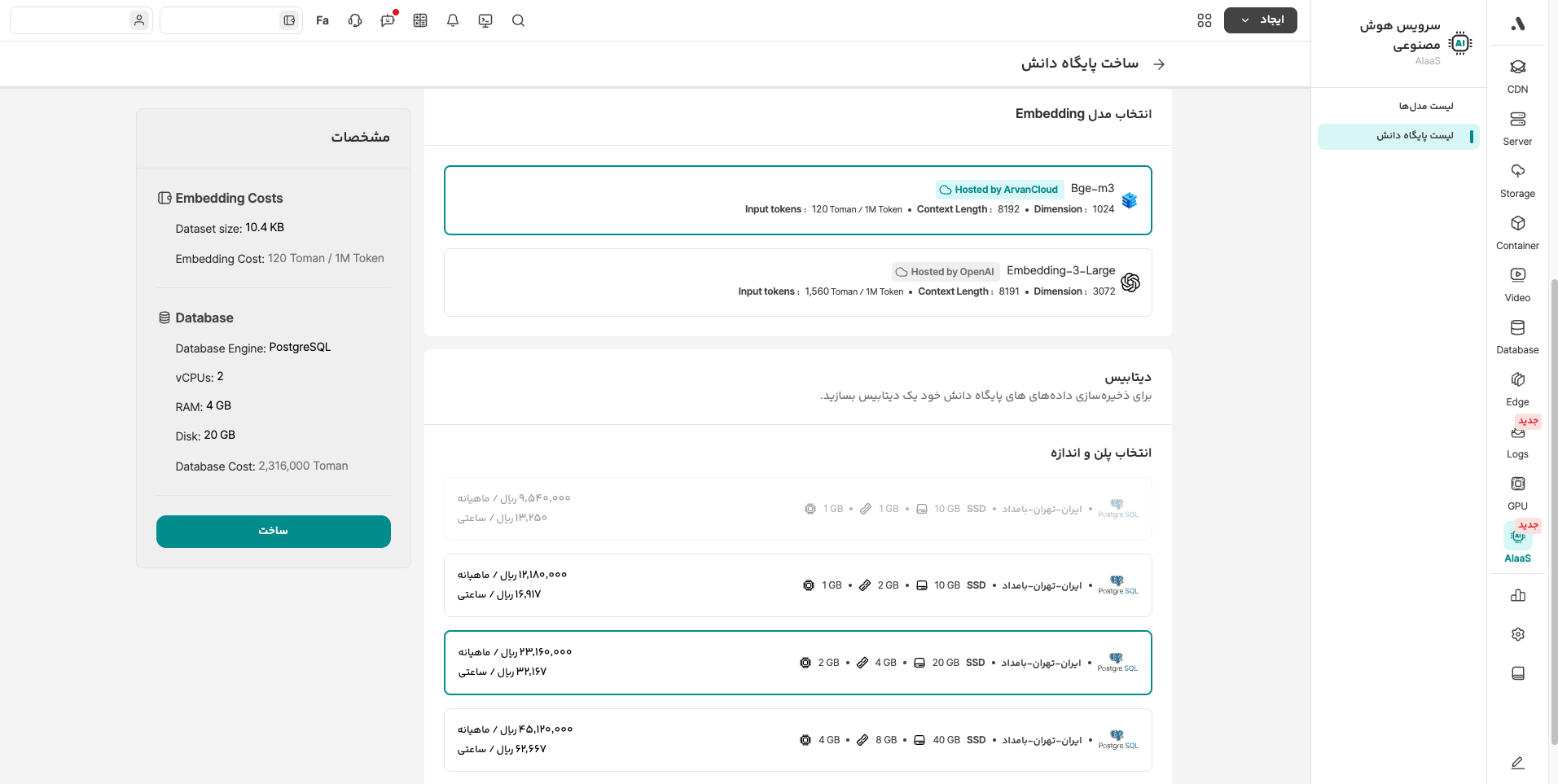Image resolution: width=1558 pixels, height=784 pixels.
Task: Open the GPU service icon
Action: tap(1517, 493)
